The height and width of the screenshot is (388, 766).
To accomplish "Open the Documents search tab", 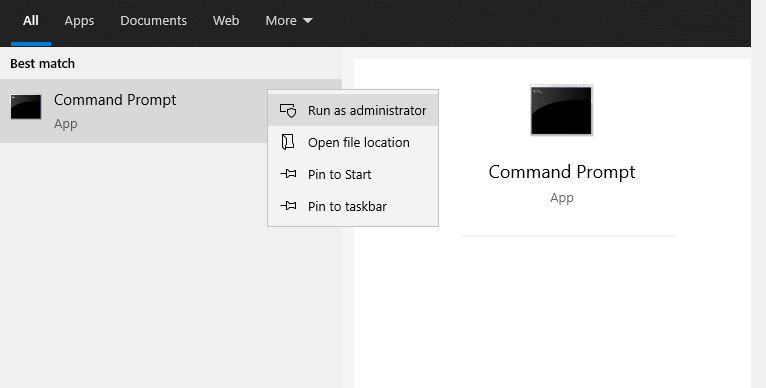I will 153,21.
